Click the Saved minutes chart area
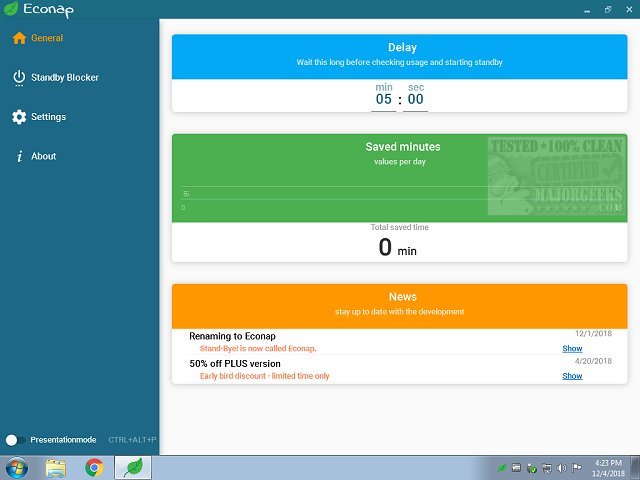This screenshot has width=640, height=480. (x=400, y=178)
